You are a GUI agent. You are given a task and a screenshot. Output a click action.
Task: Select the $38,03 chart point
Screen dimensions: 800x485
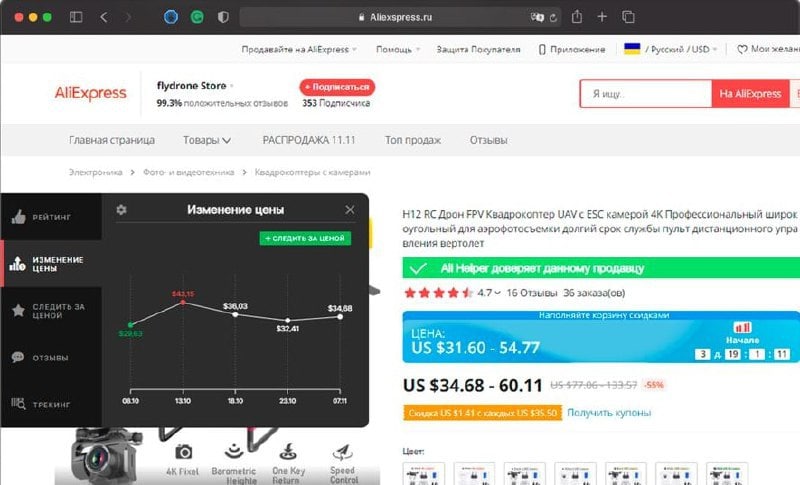[235, 314]
